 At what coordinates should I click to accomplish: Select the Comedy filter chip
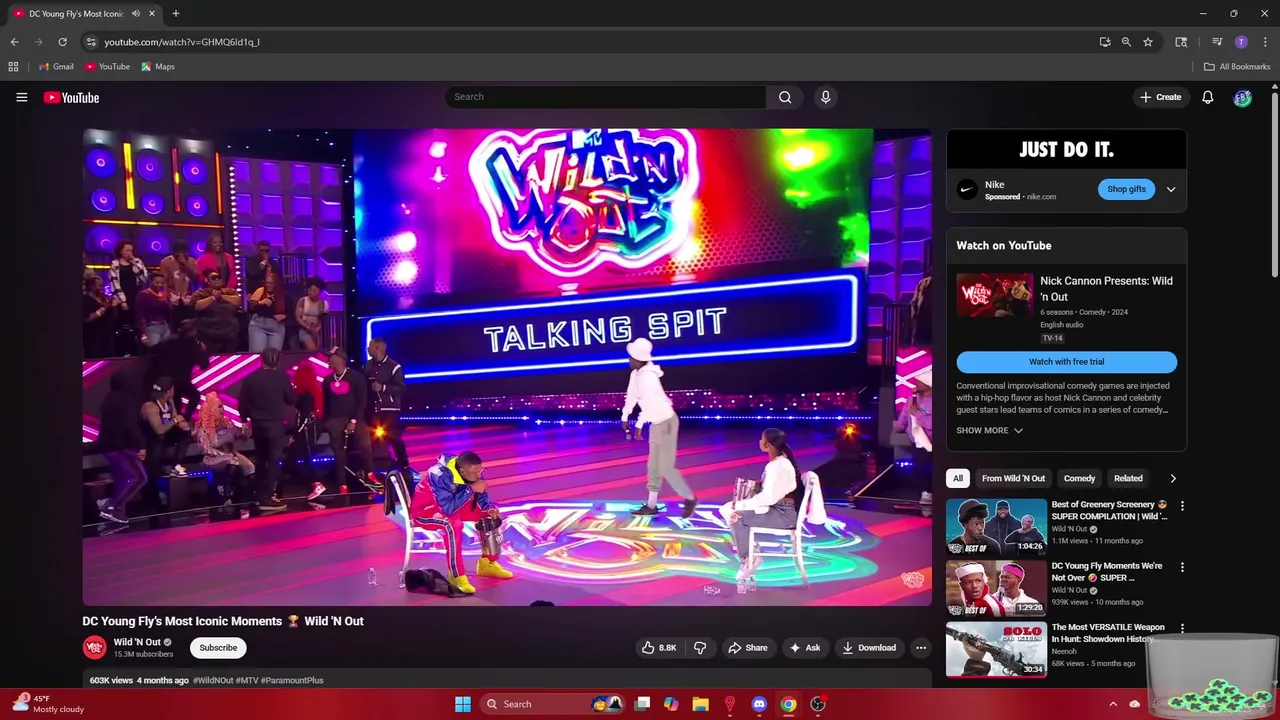coord(1079,478)
